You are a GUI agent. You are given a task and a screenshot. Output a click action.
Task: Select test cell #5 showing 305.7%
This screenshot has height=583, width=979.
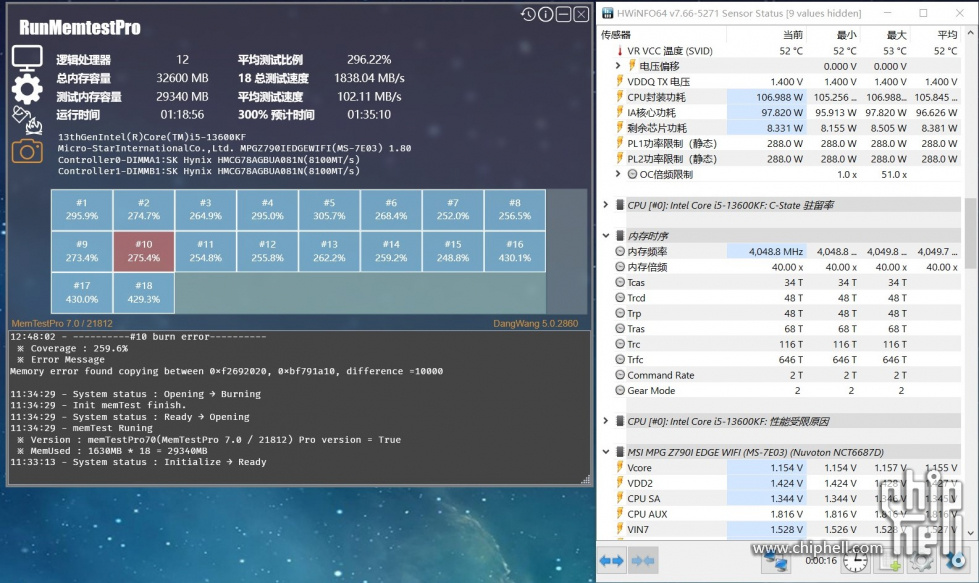329,209
